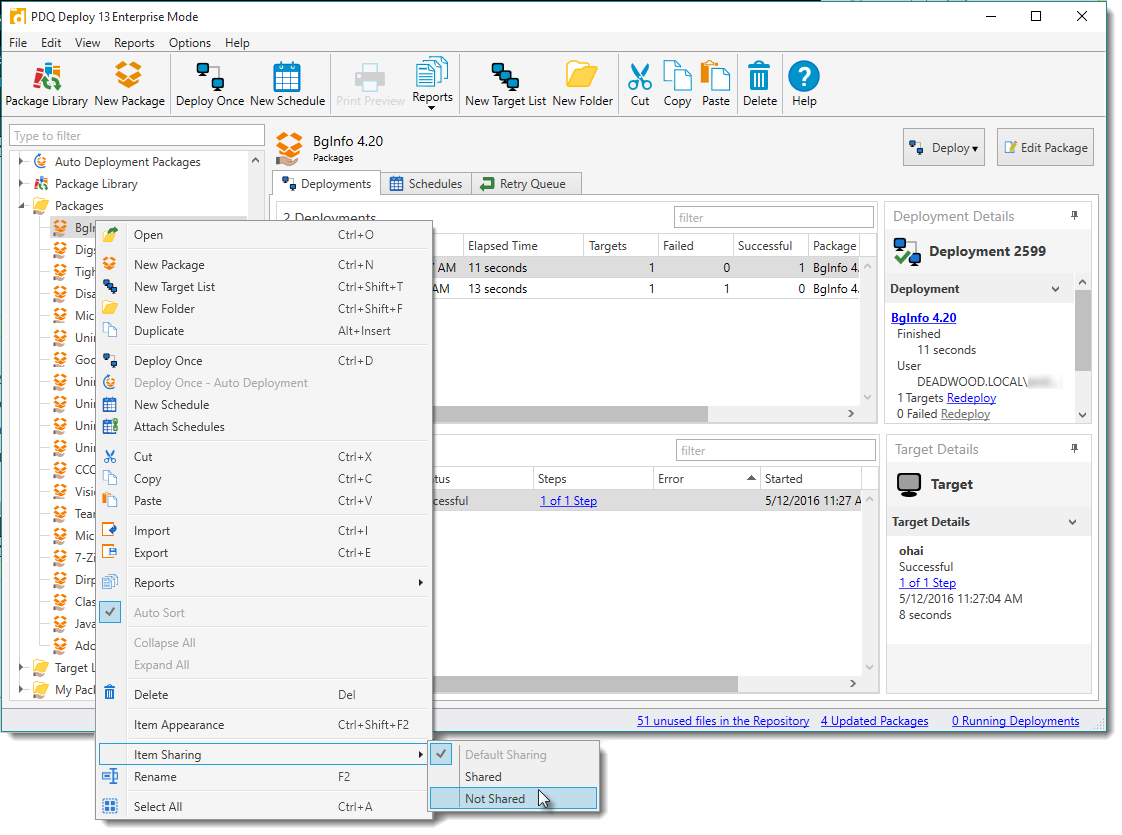Click the Edit Package button
1122x835 pixels.
pos(1045,148)
